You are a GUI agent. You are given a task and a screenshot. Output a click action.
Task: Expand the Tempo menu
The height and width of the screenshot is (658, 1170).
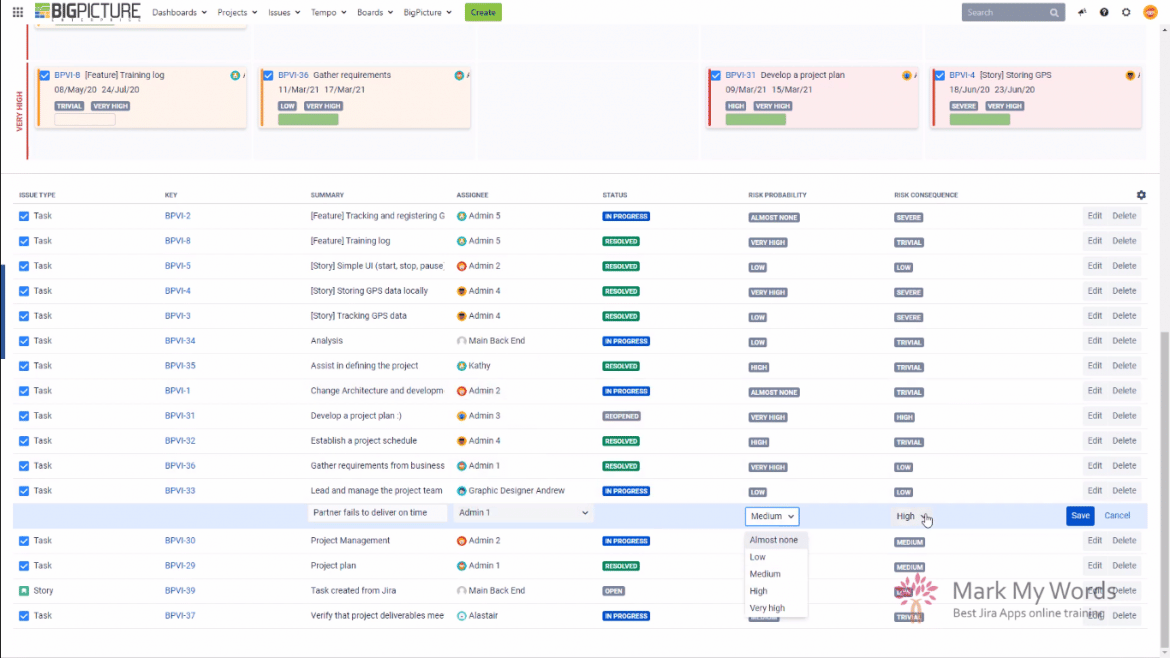[328, 13]
